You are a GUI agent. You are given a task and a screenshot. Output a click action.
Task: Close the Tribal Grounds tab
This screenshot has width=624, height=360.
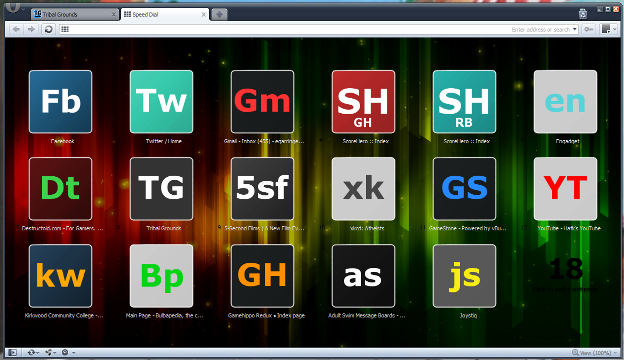point(113,15)
